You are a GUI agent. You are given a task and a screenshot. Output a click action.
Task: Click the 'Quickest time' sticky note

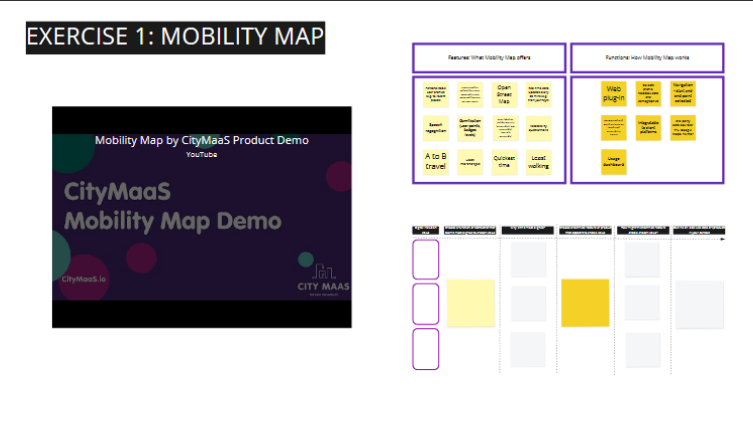(504, 162)
